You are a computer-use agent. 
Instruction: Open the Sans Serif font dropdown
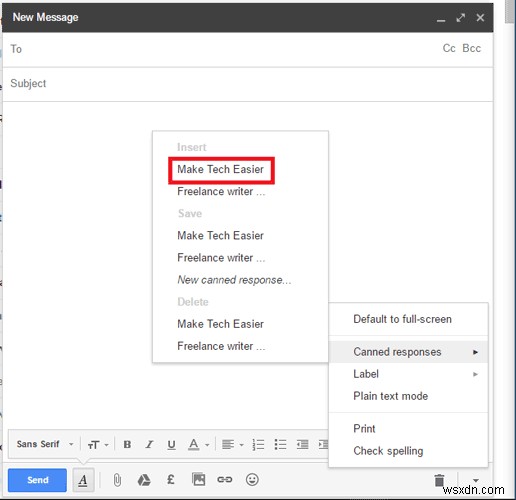[x=45, y=444]
